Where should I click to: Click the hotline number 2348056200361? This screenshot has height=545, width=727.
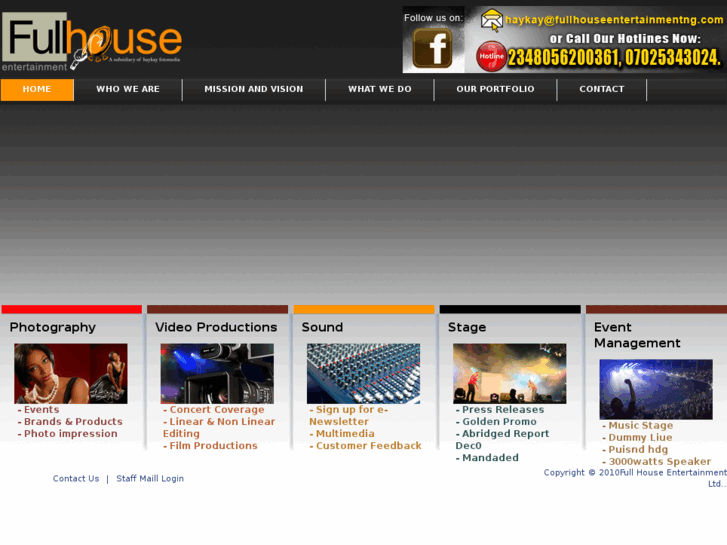coord(564,58)
